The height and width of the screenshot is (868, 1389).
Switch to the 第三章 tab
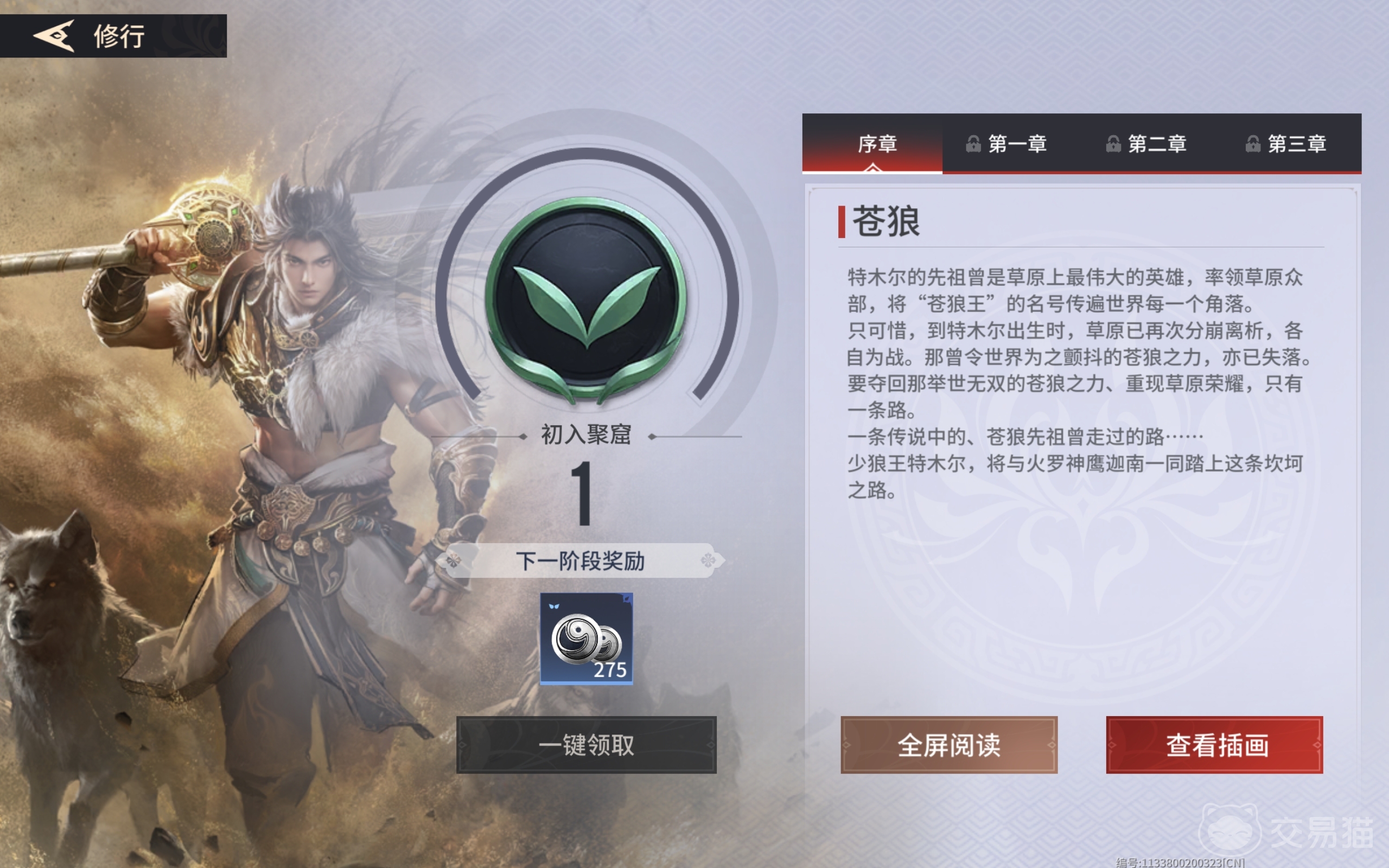1291,144
